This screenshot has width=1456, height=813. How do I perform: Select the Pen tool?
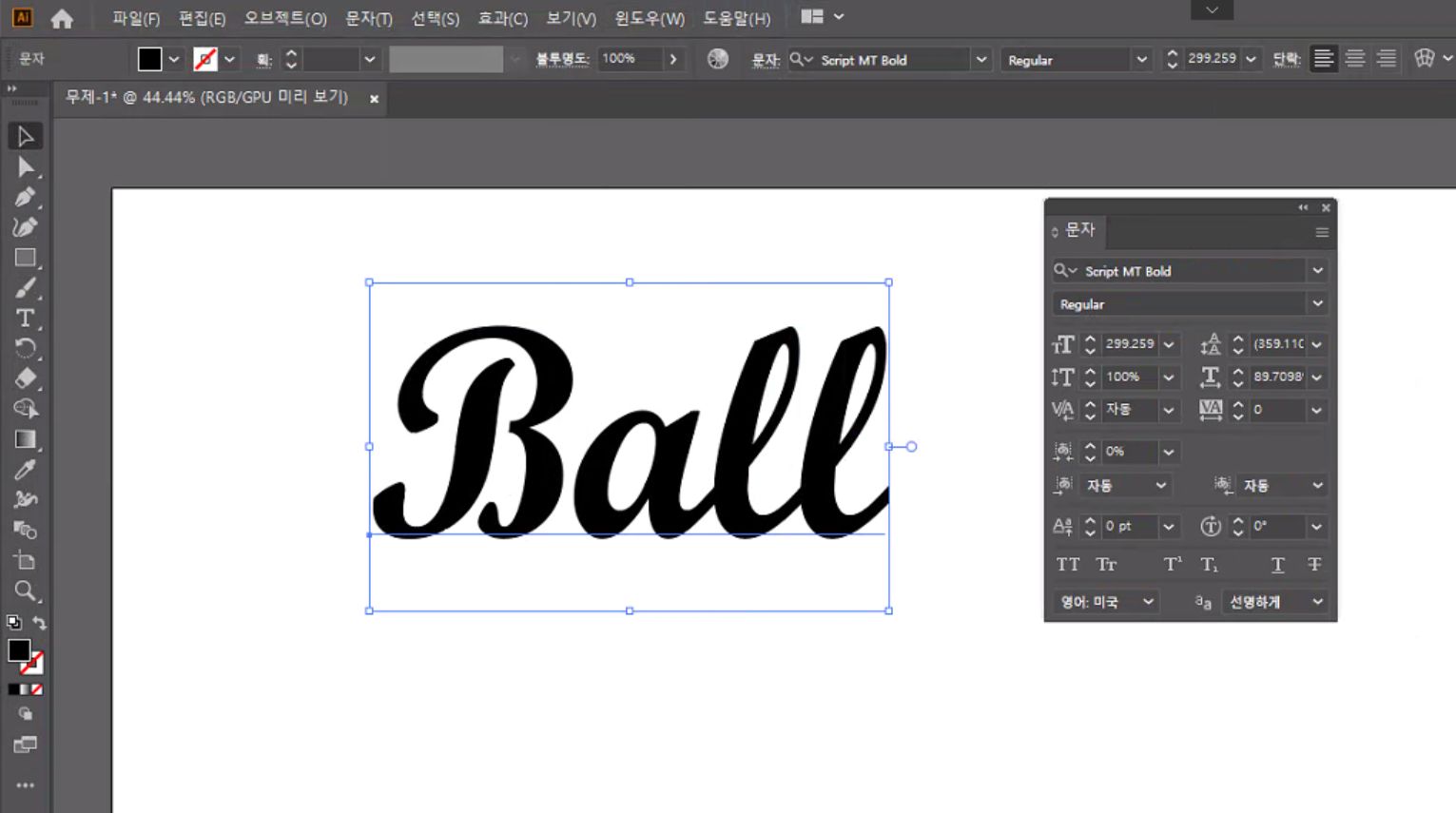pyautogui.click(x=25, y=197)
